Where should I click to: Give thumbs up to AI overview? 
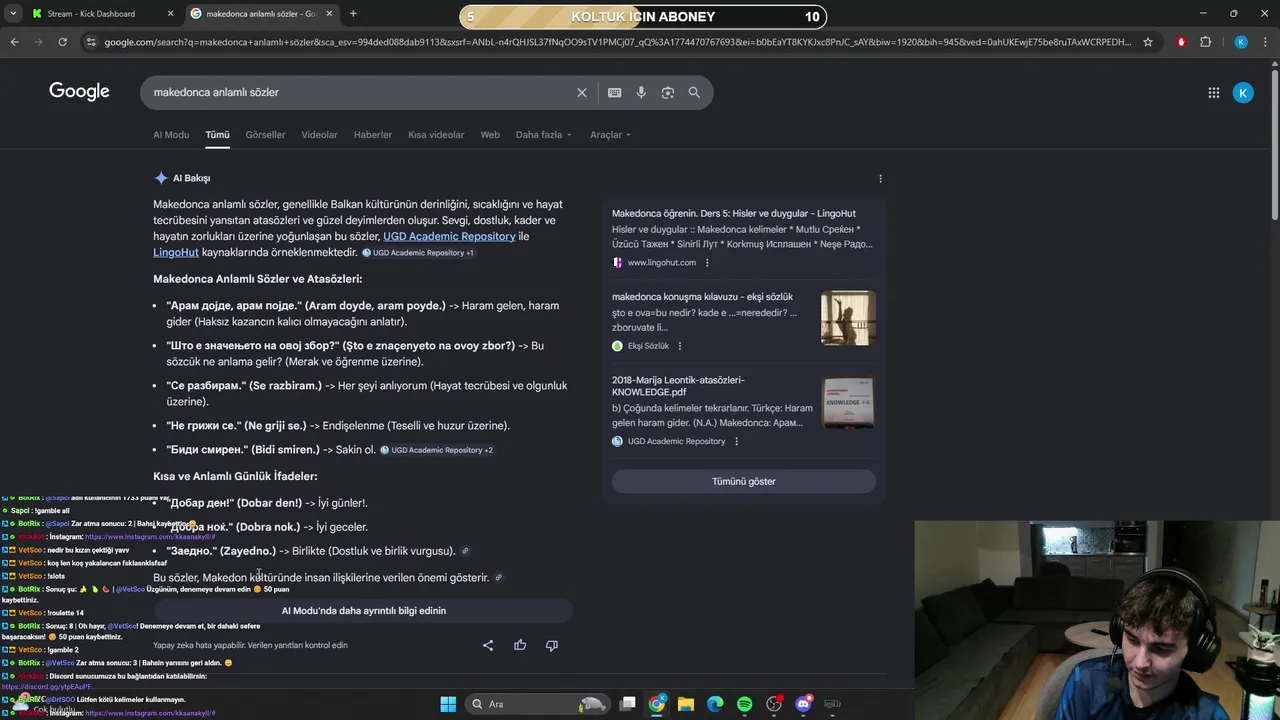point(520,645)
